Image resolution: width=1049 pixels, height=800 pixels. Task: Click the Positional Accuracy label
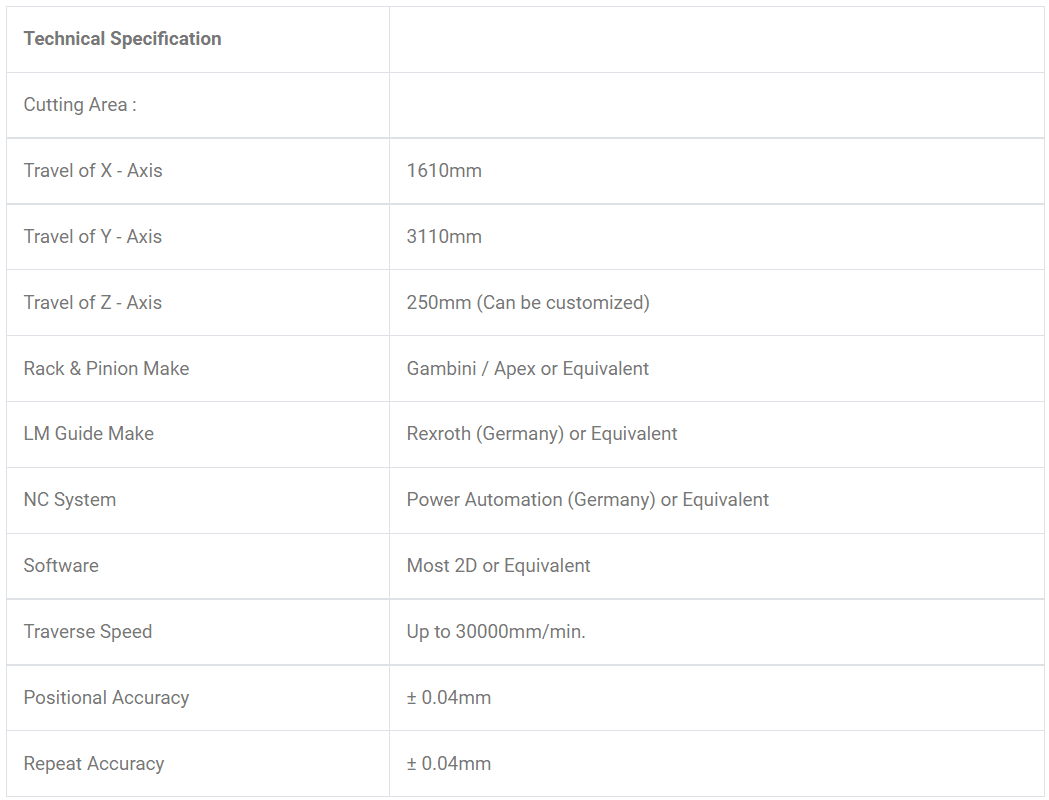click(x=106, y=698)
